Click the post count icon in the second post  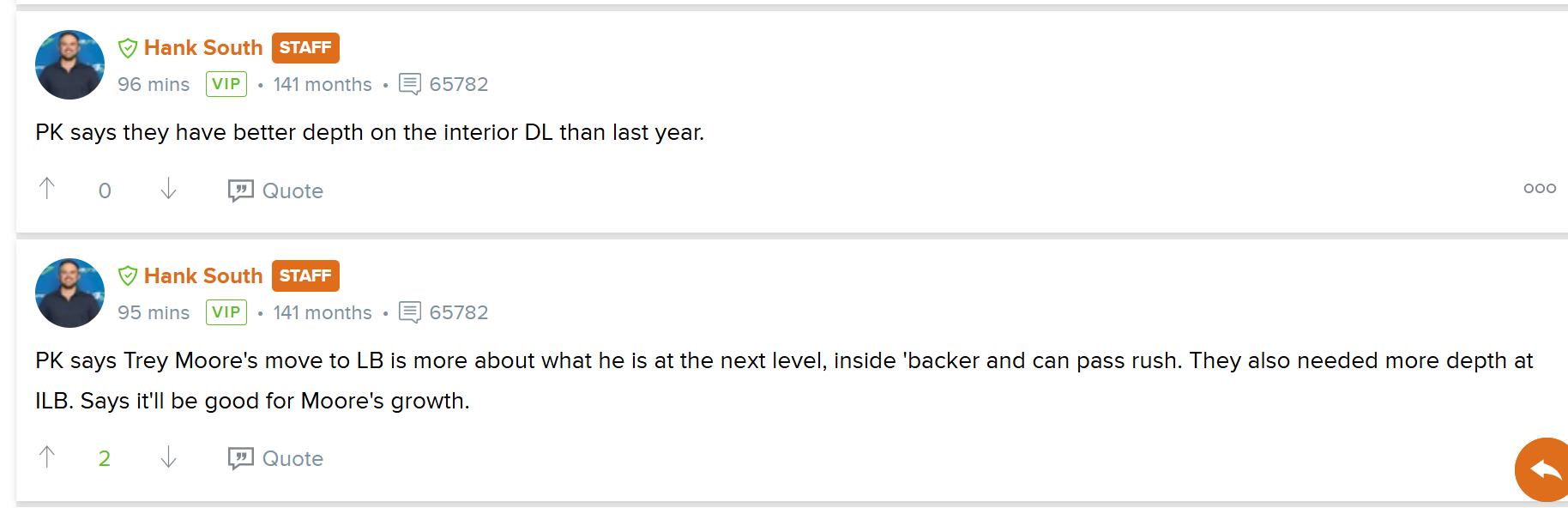pyautogui.click(x=410, y=312)
